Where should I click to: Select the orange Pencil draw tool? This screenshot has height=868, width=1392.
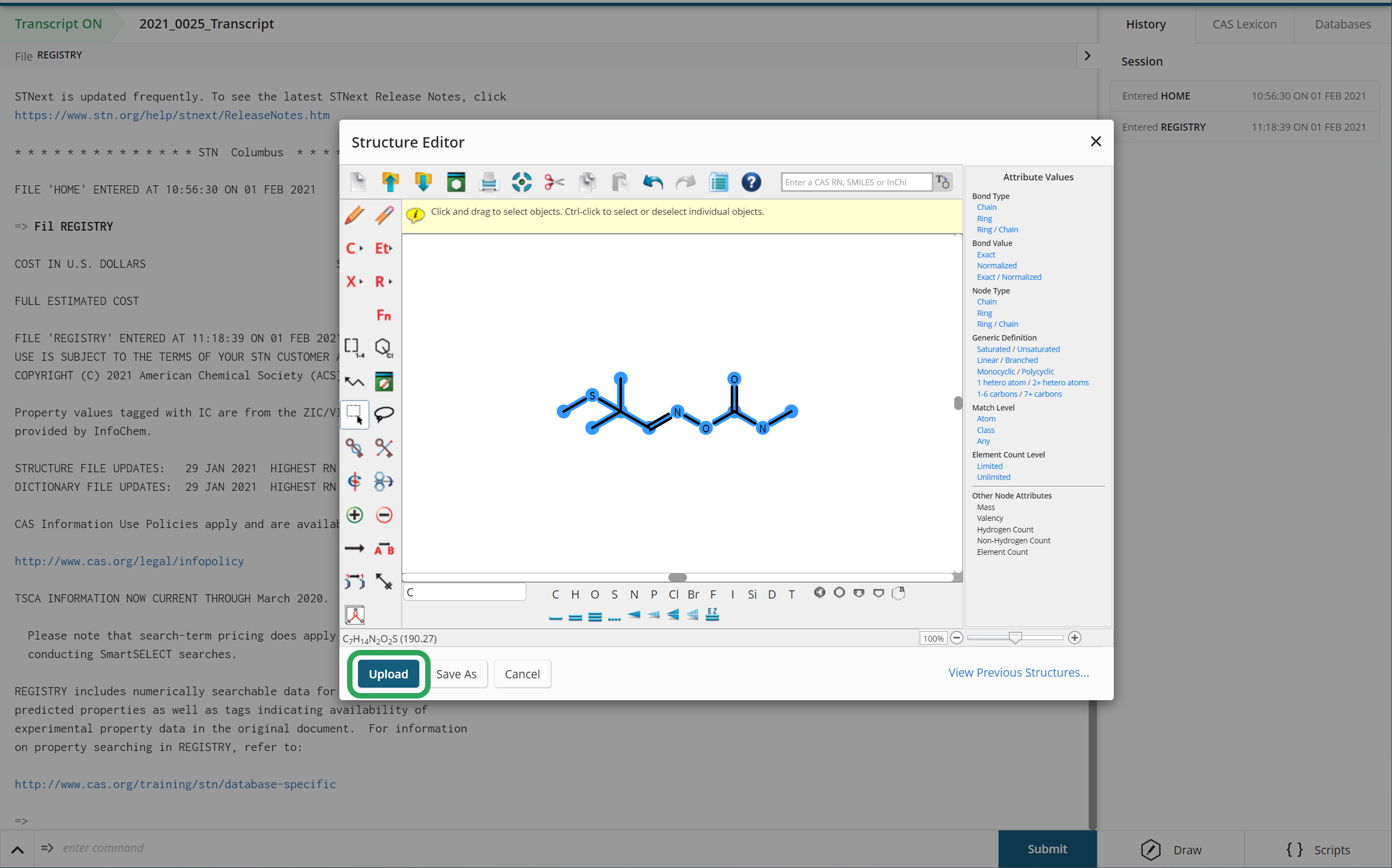(x=355, y=215)
